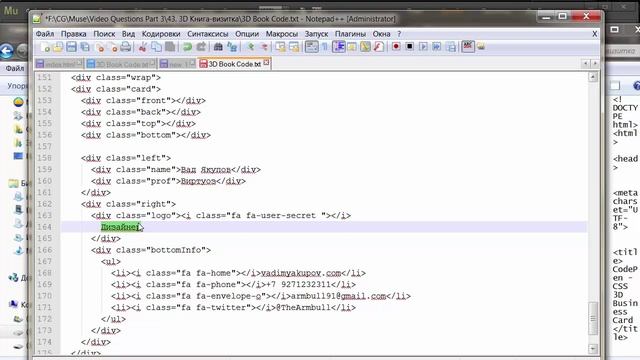Paste clipboard using the Paste toolbar icon
This screenshot has height=360, width=640.
[170, 47]
